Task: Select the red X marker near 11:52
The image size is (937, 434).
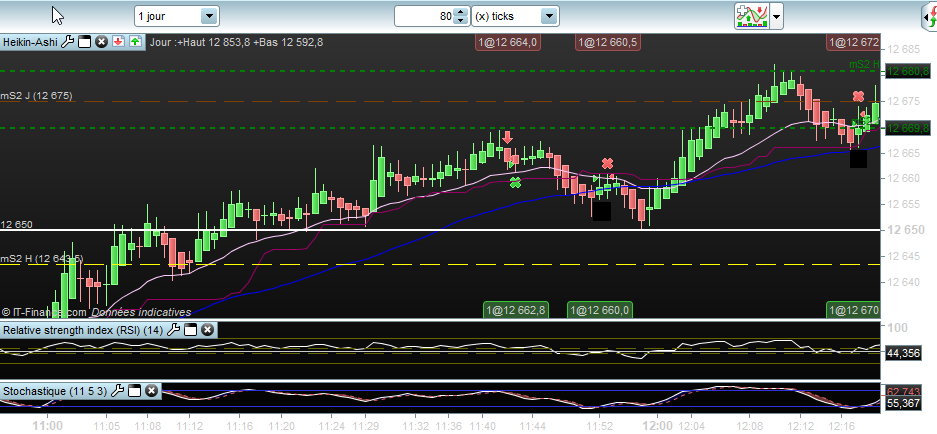Action: (608, 163)
